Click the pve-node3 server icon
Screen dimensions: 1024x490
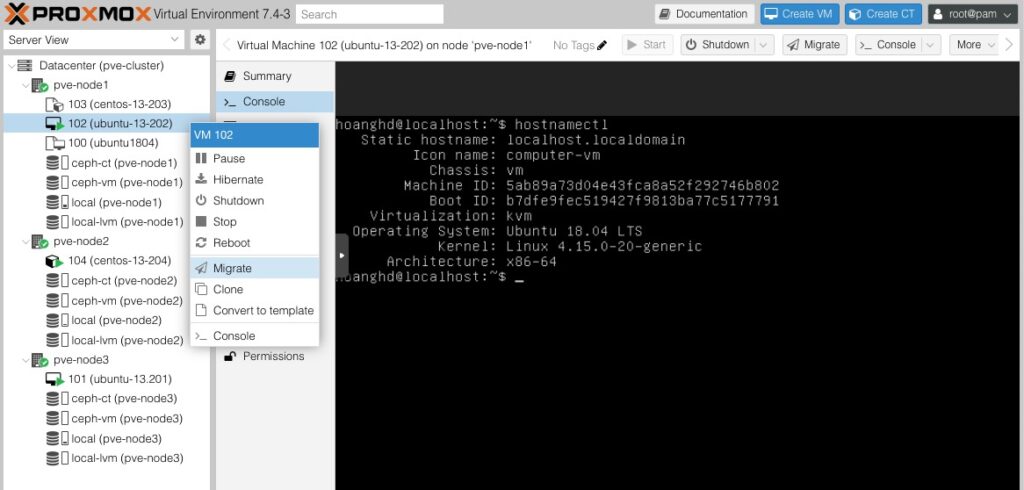point(40,360)
